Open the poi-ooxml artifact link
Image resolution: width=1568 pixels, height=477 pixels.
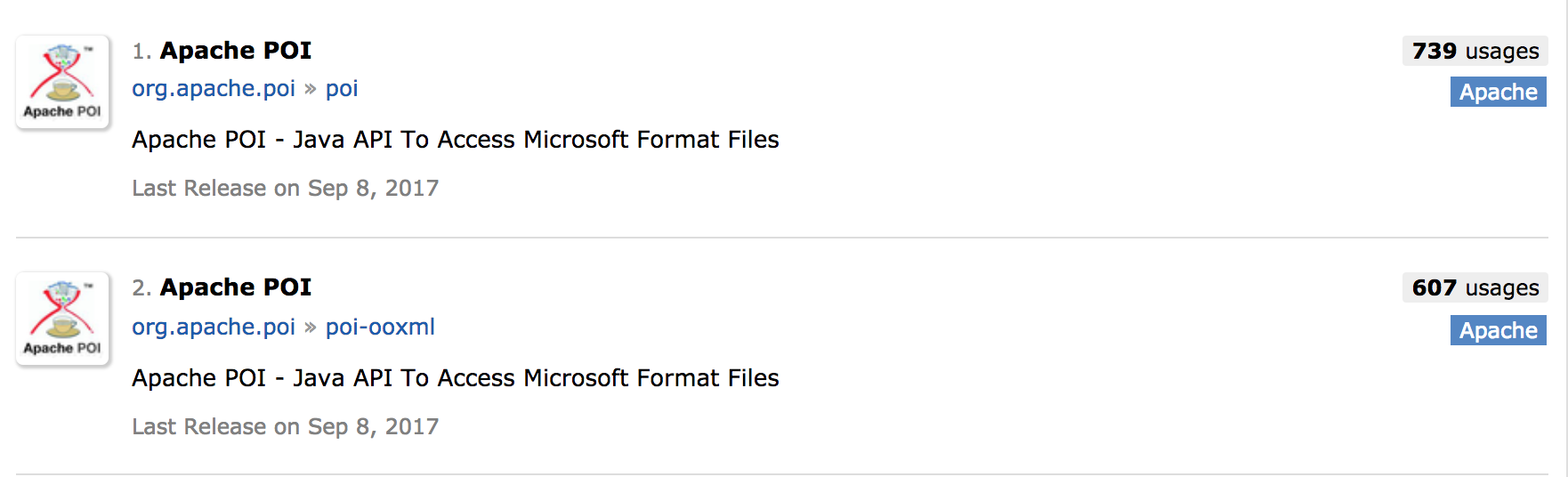click(x=380, y=327)
